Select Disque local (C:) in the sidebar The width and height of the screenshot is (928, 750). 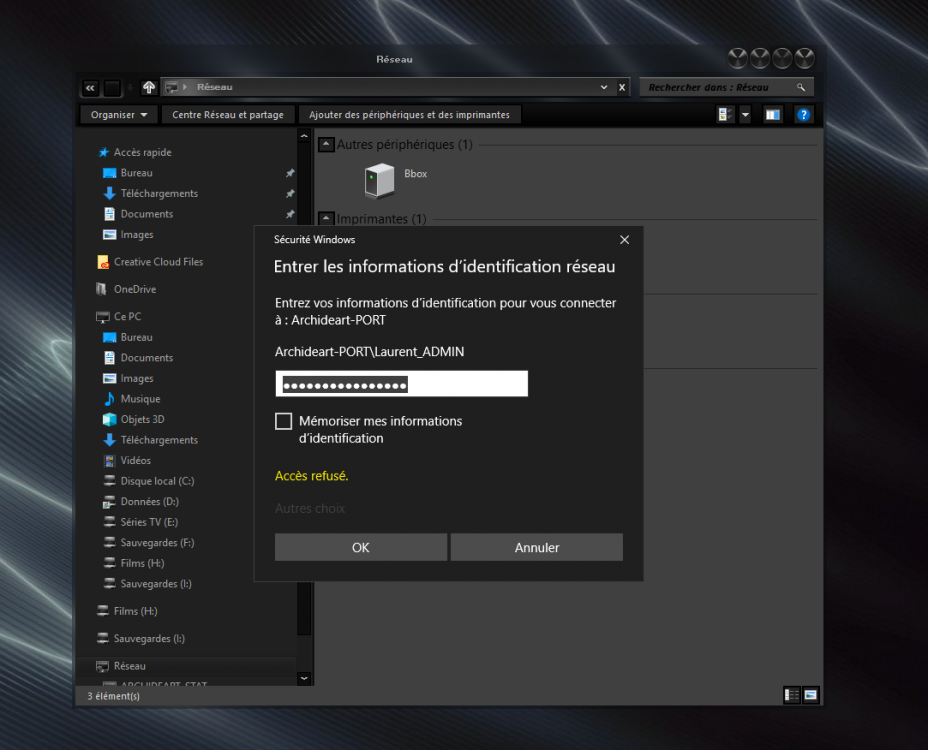click(157, 481)
